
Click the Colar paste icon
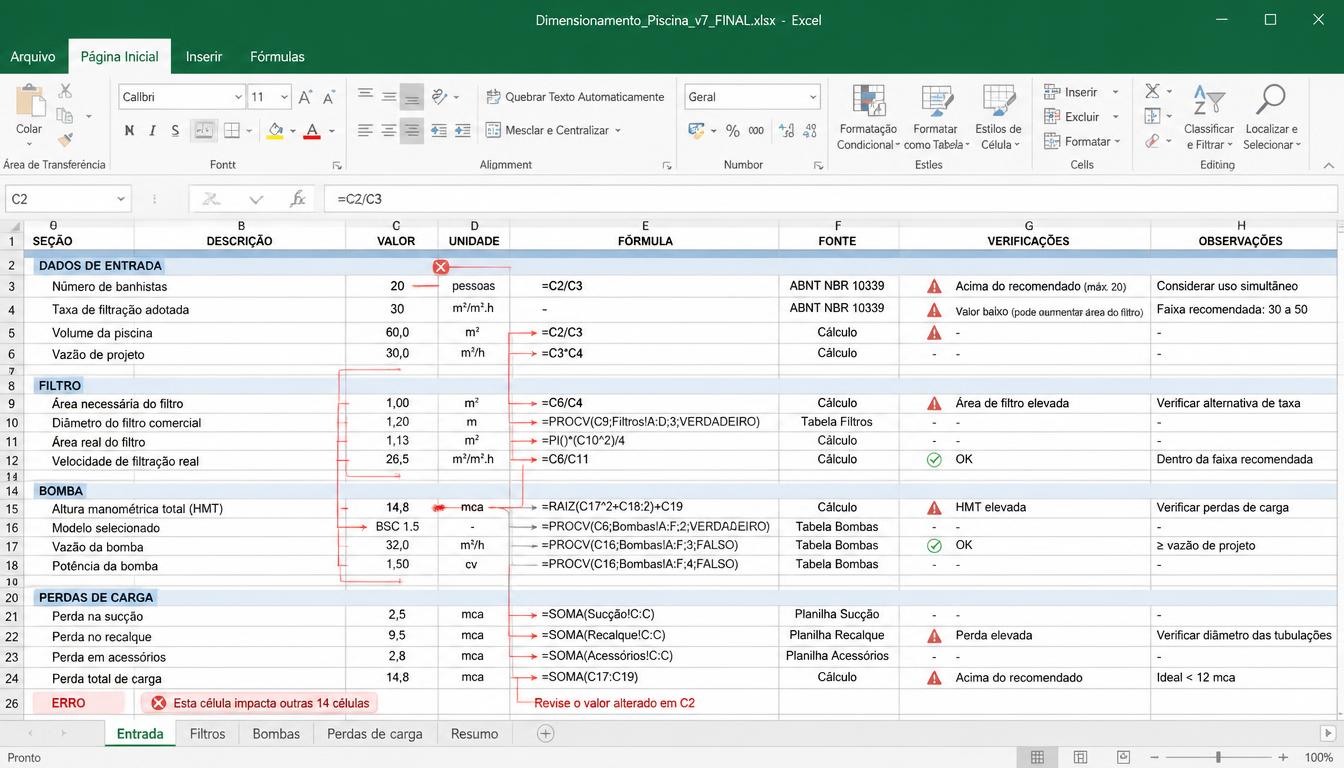[x=29, y=102]
